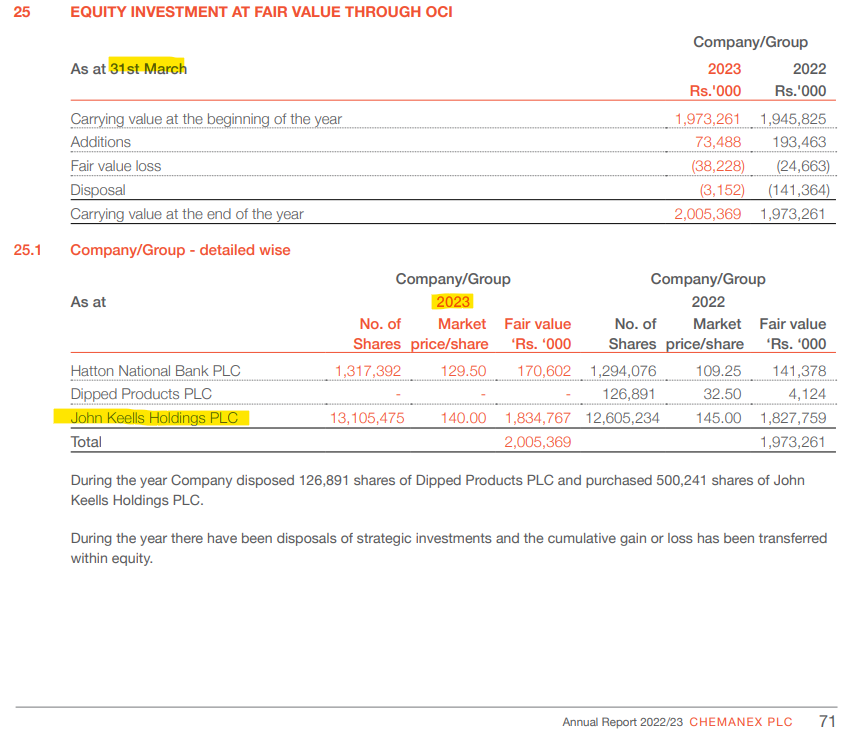Click the subsection heading "Company/Group - detailed wise"
Screen dimensions: 856x746
click(180, 250)
